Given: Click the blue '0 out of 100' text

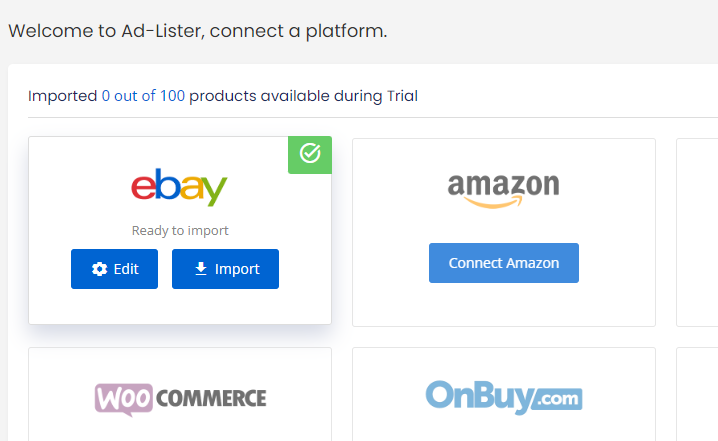Looking at the screenshot, I should (143, 96).
